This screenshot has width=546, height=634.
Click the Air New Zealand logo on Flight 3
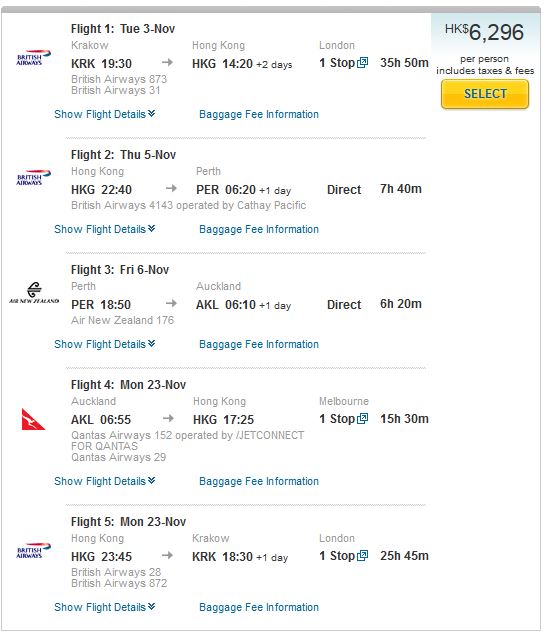click(34, 293)
